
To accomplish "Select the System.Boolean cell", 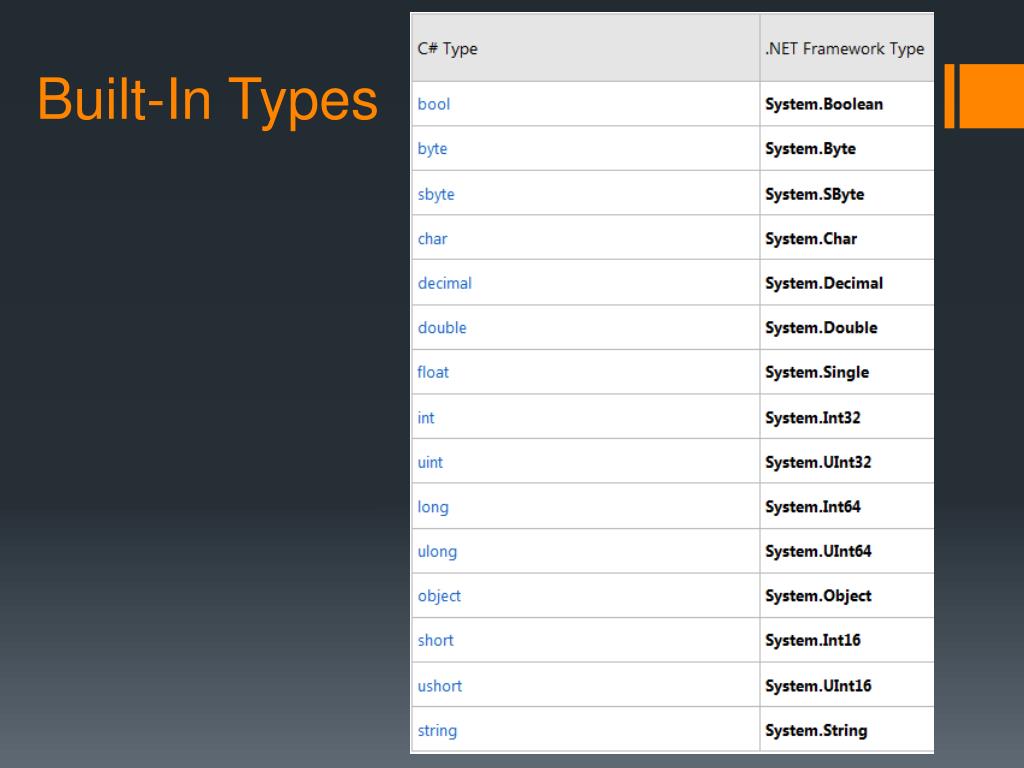I will tap(846, 104).
